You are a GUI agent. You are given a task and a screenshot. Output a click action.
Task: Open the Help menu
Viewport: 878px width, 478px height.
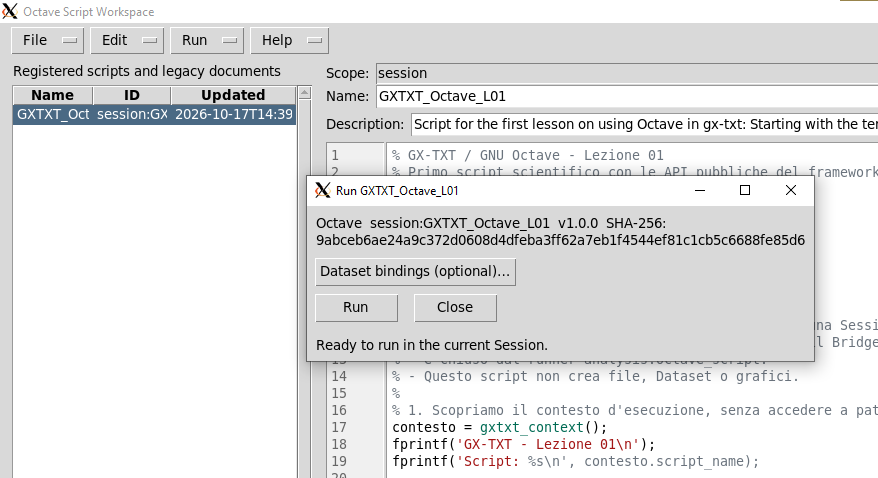(289, 40)
